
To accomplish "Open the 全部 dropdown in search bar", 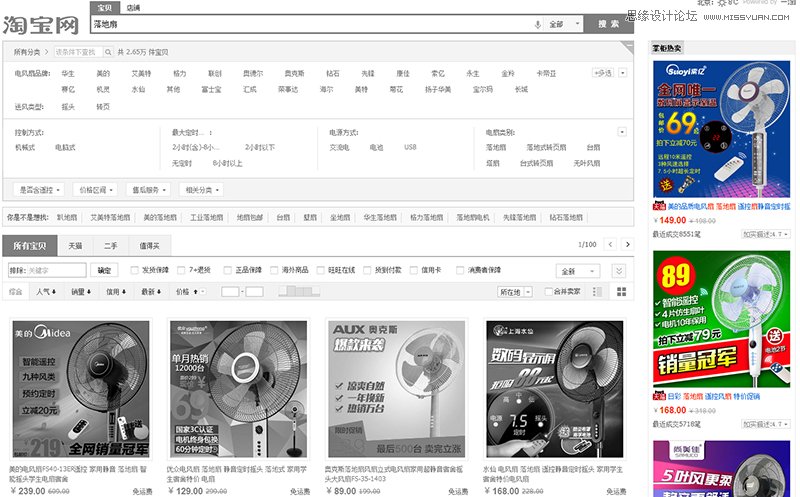I will coord(563,24).
